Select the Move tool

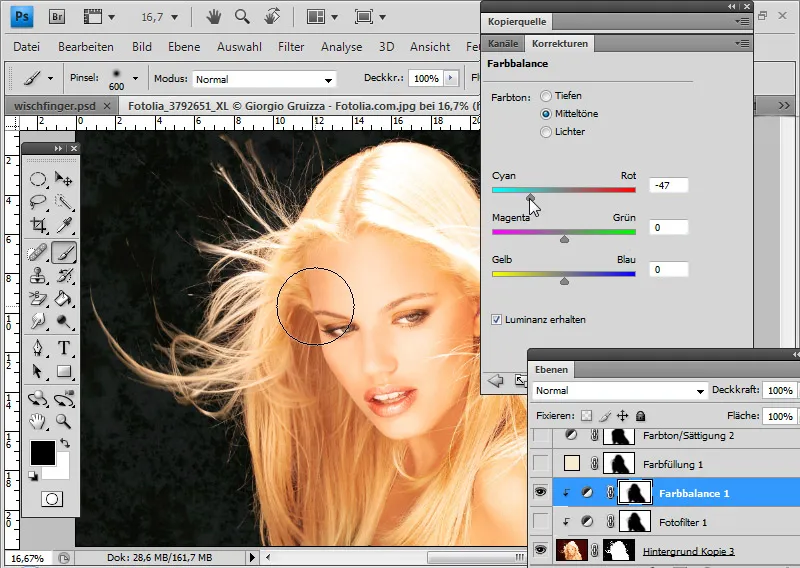pos(64,179)
